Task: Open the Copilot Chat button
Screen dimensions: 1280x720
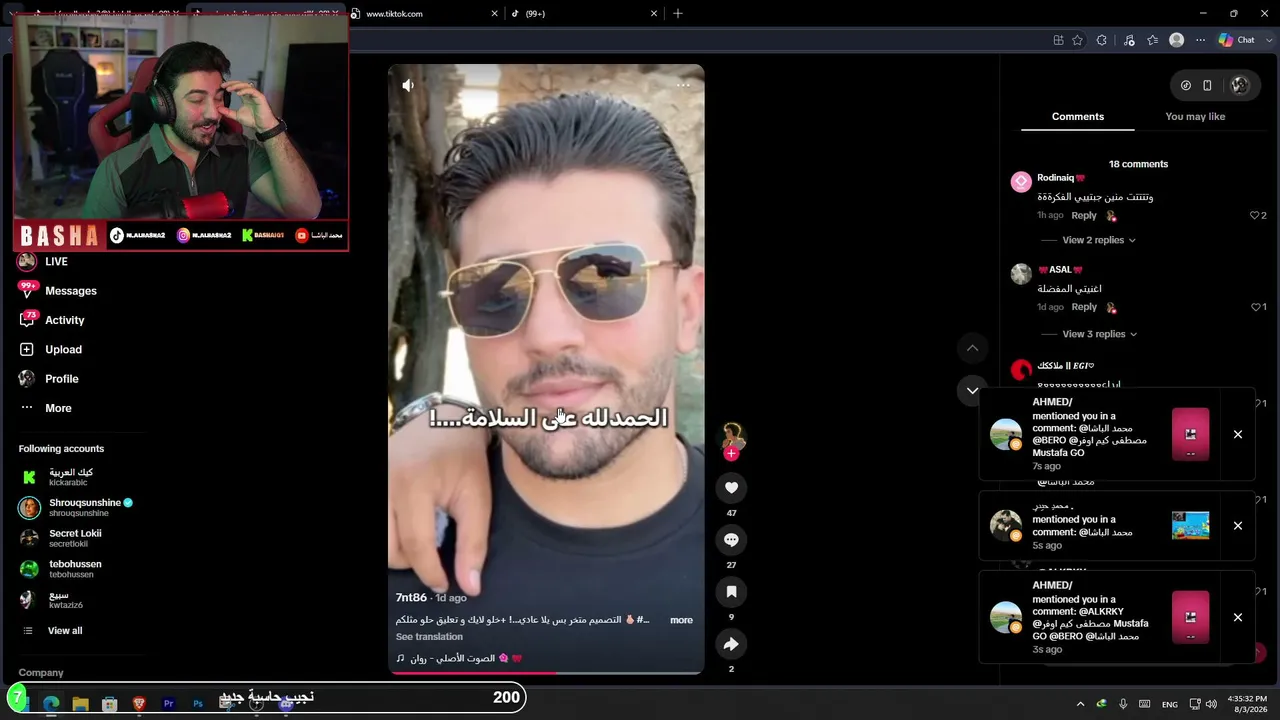Action: 1237,40
